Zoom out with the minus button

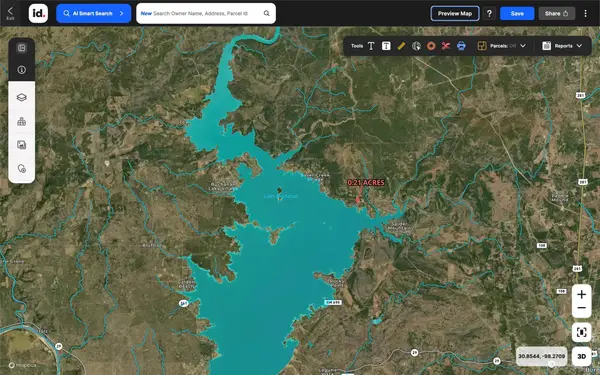click(x=582, y=308)
